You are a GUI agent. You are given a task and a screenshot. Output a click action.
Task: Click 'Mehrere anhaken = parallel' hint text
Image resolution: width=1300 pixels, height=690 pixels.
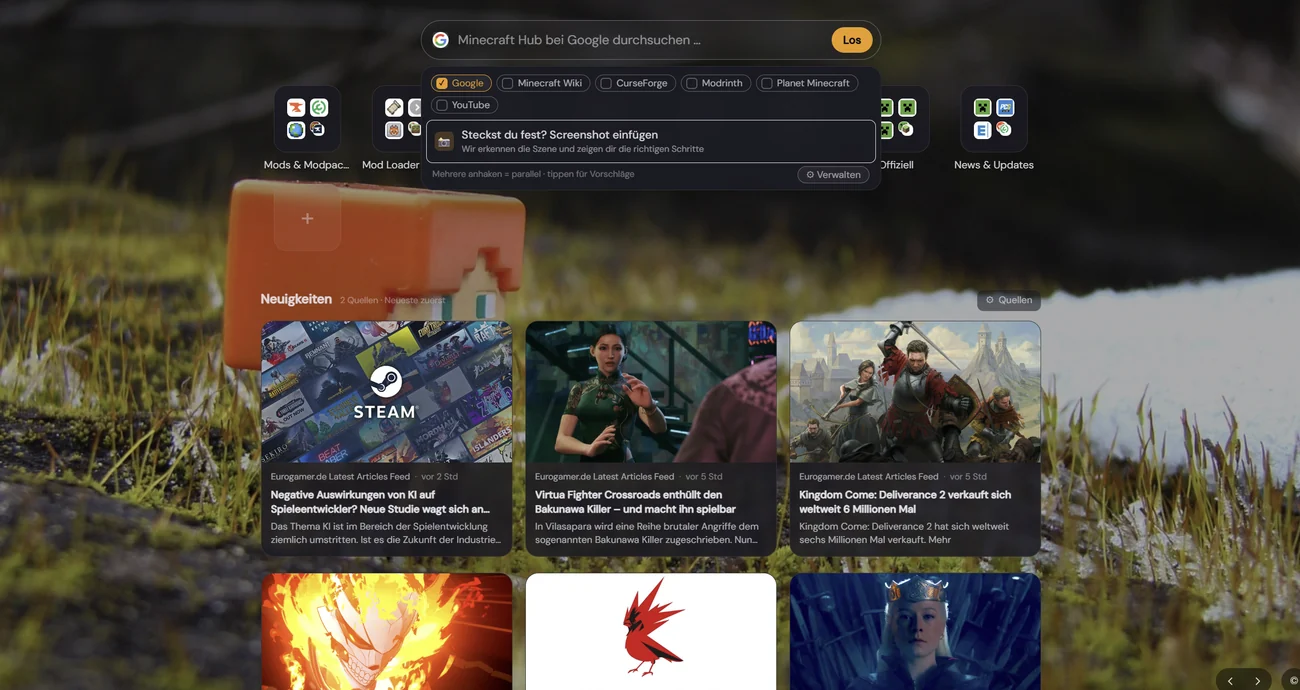point(533,174)
